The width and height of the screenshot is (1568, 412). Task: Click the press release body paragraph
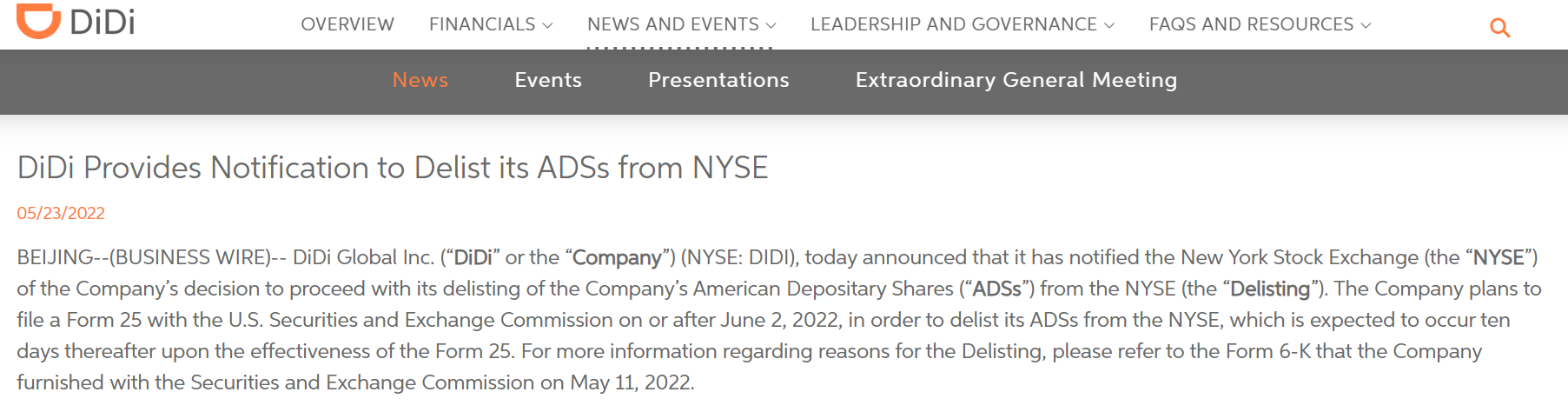(x=779, y=320)
